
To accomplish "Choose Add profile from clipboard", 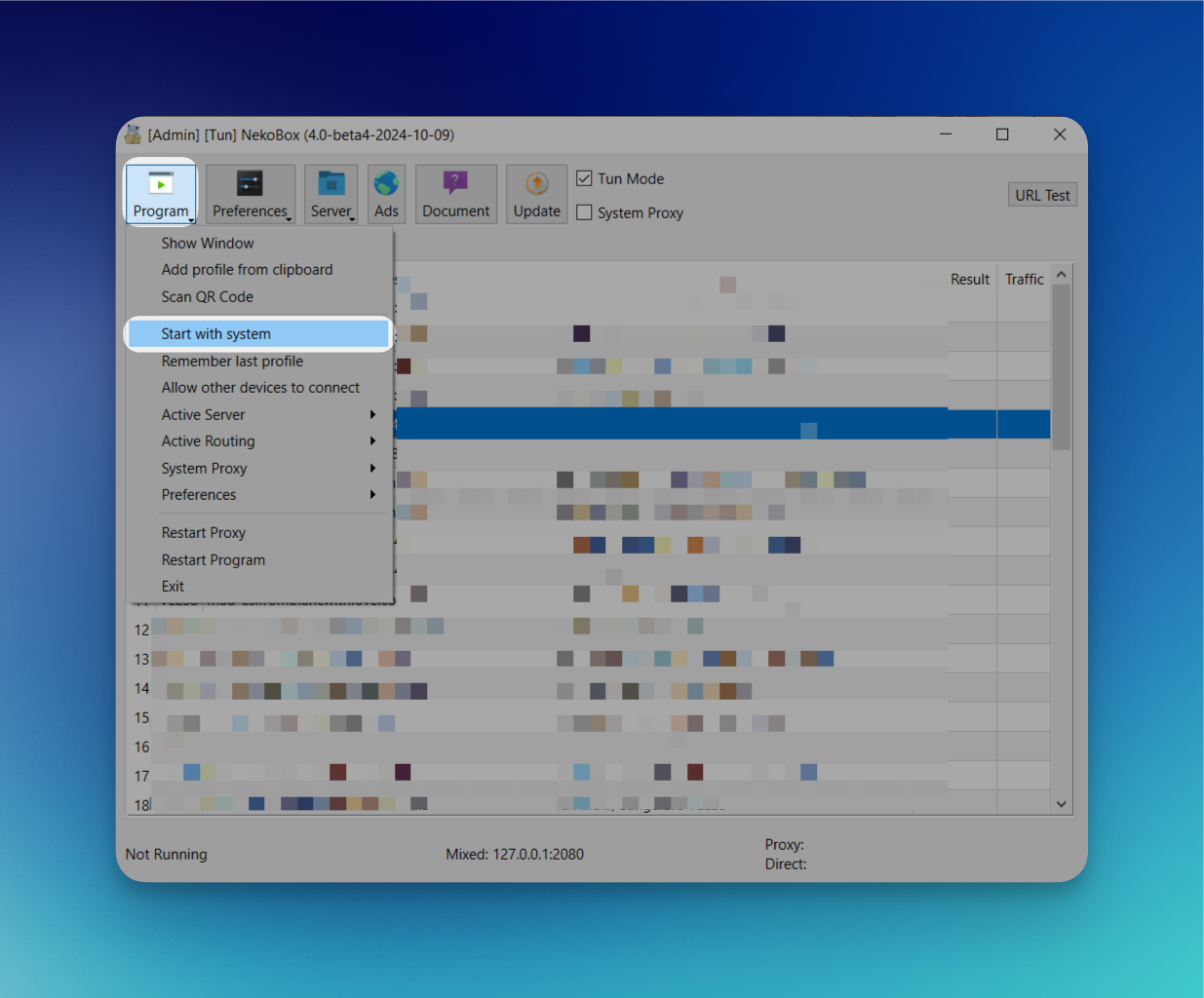I will 259,270.
